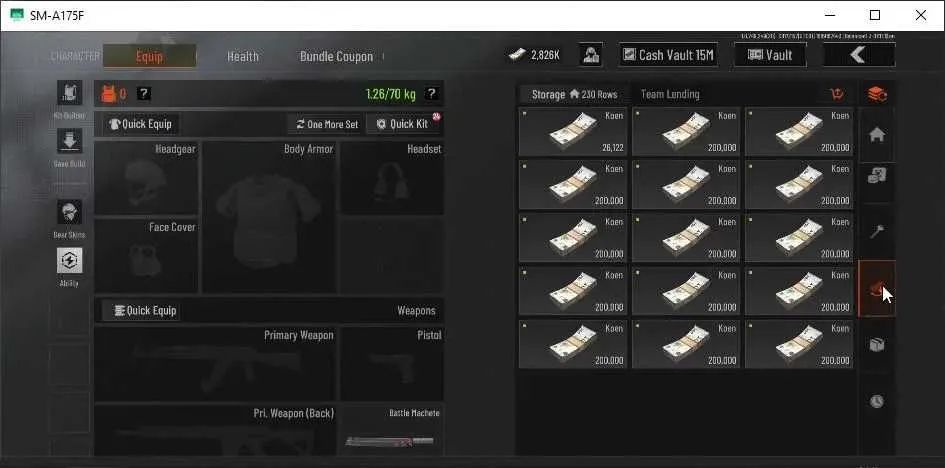Screen dimensions: 945x468
Task: Click the orange cart icon above storage
Action: pyautogui.click(x=837, y=94)
